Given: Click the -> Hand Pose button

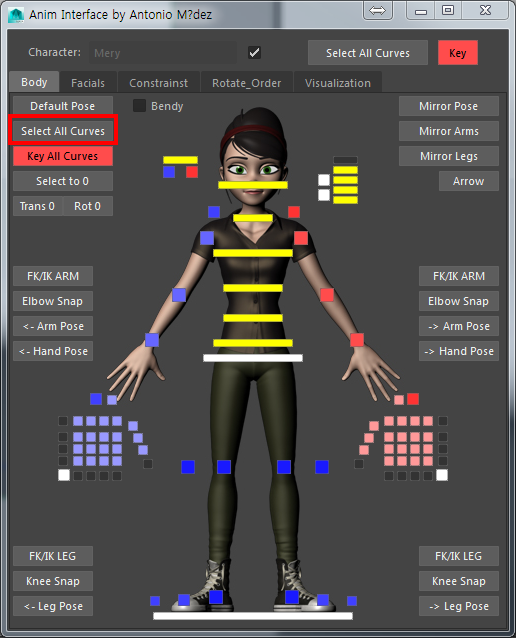Looking at the screenshot, I should point(459,351).
